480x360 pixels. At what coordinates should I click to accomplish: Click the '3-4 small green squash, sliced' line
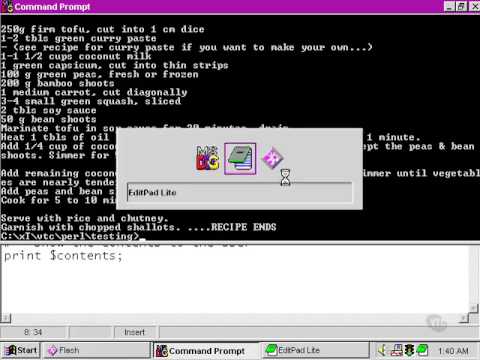click(91, 101)
